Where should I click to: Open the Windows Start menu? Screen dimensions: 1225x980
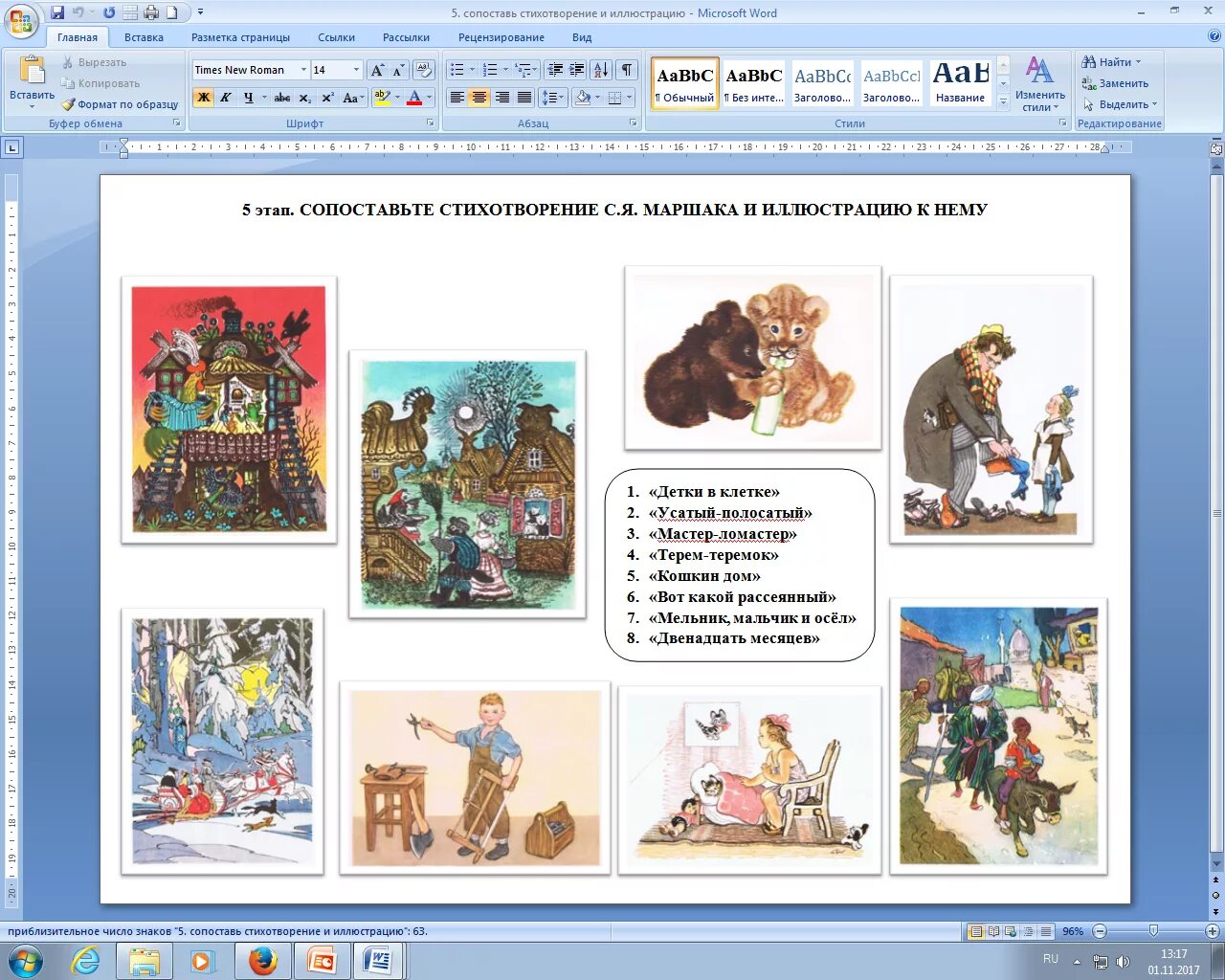[25, 960]
